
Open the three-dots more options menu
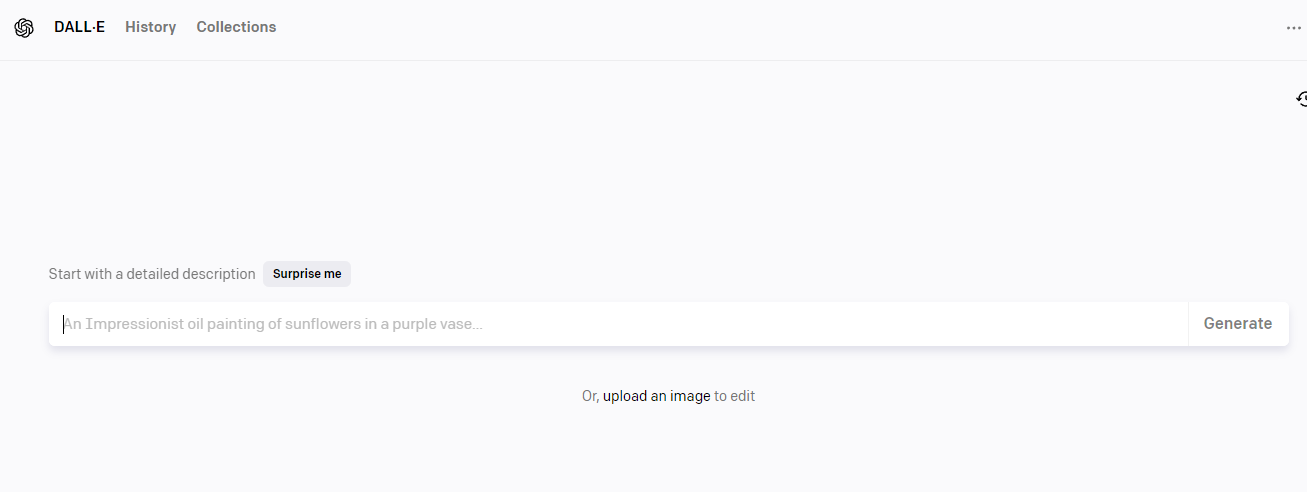coord(1294,28)
